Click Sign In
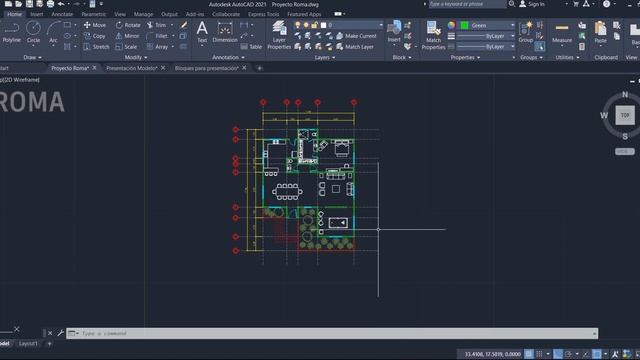 pyautogui.click(x=532, y=4)
